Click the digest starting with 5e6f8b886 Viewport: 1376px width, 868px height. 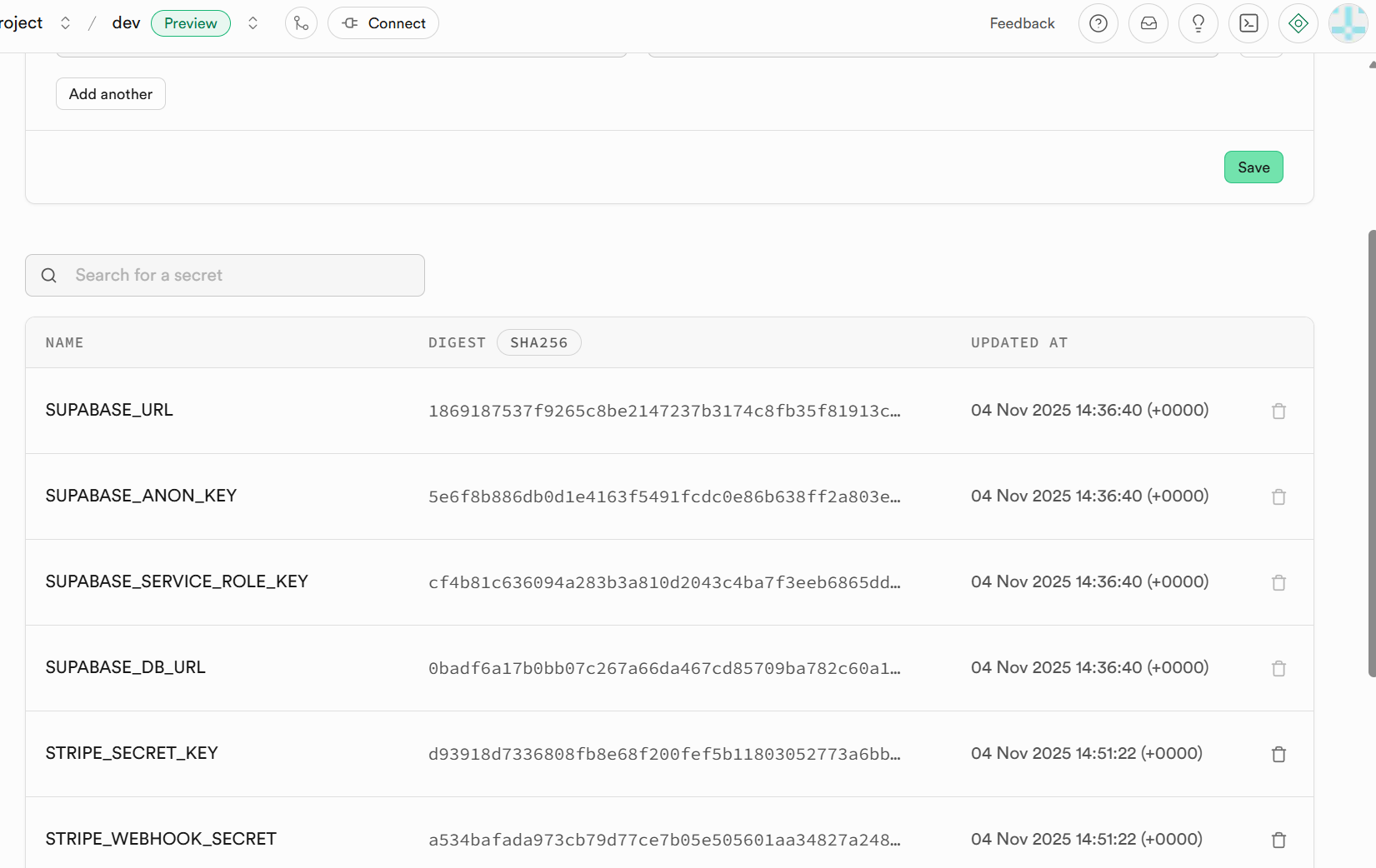click(x=664, y=496)
